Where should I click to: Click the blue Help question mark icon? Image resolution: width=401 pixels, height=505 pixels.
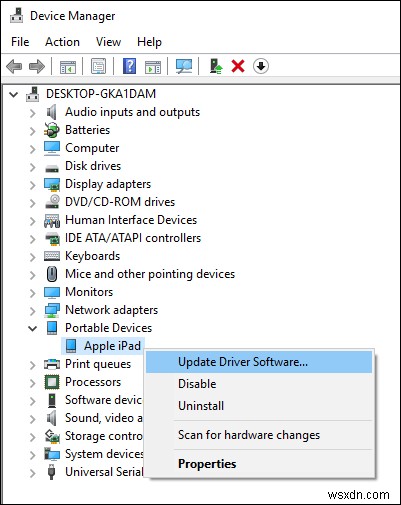[x=130, y=66]
